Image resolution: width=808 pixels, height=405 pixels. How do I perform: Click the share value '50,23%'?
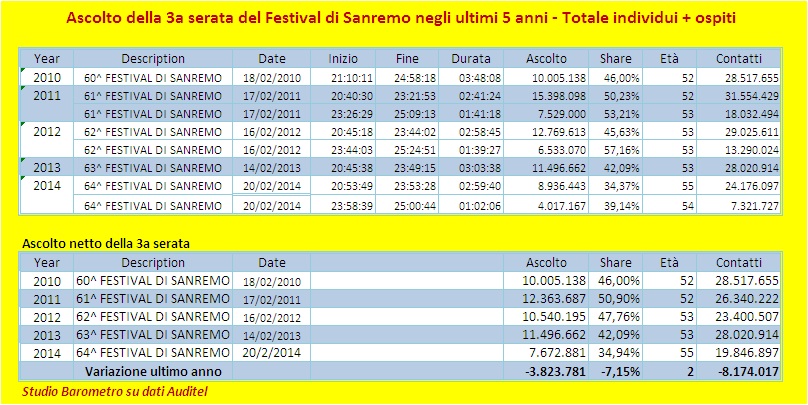coord(622,96)
